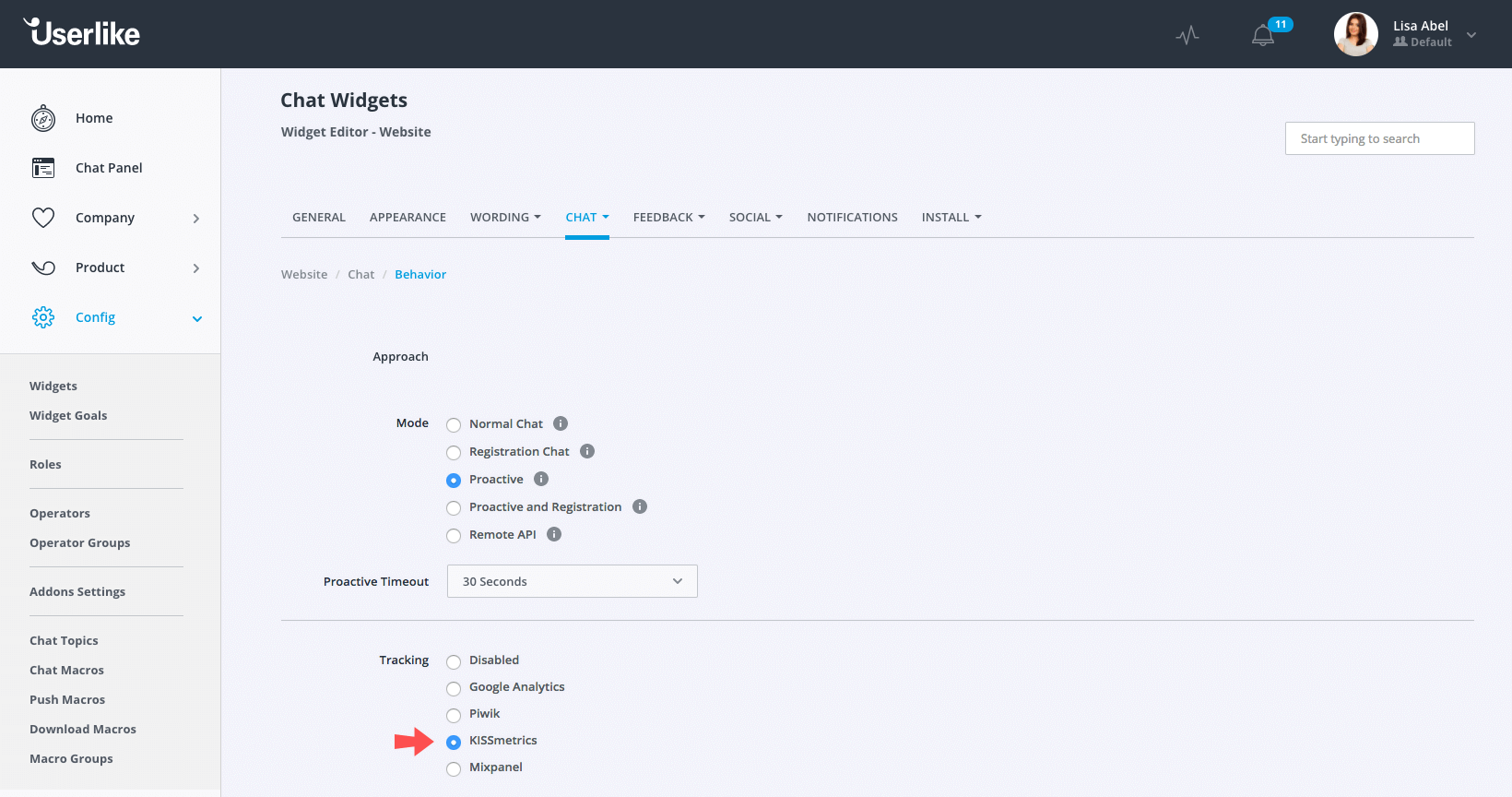Set tracking to Mixpanel
Screen dimensions: 1512x797
(x=454, y=768)
